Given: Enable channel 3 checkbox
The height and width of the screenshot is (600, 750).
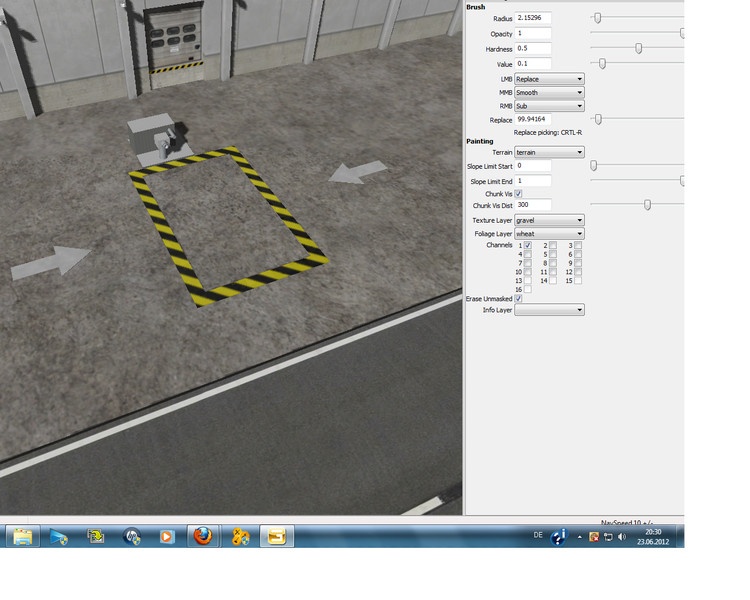Looking at the screenshot, I should click(578, 245).
